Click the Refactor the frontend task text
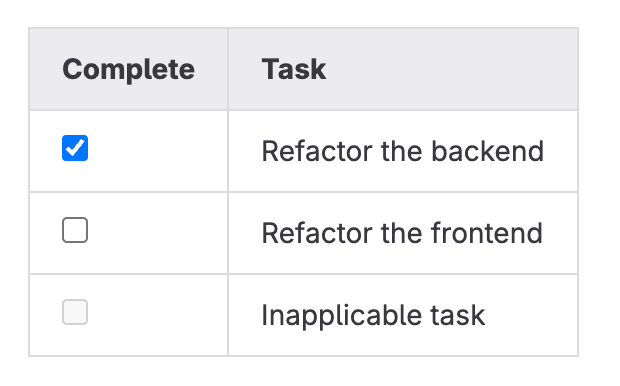The image size is (620, 386). point(402,233)
